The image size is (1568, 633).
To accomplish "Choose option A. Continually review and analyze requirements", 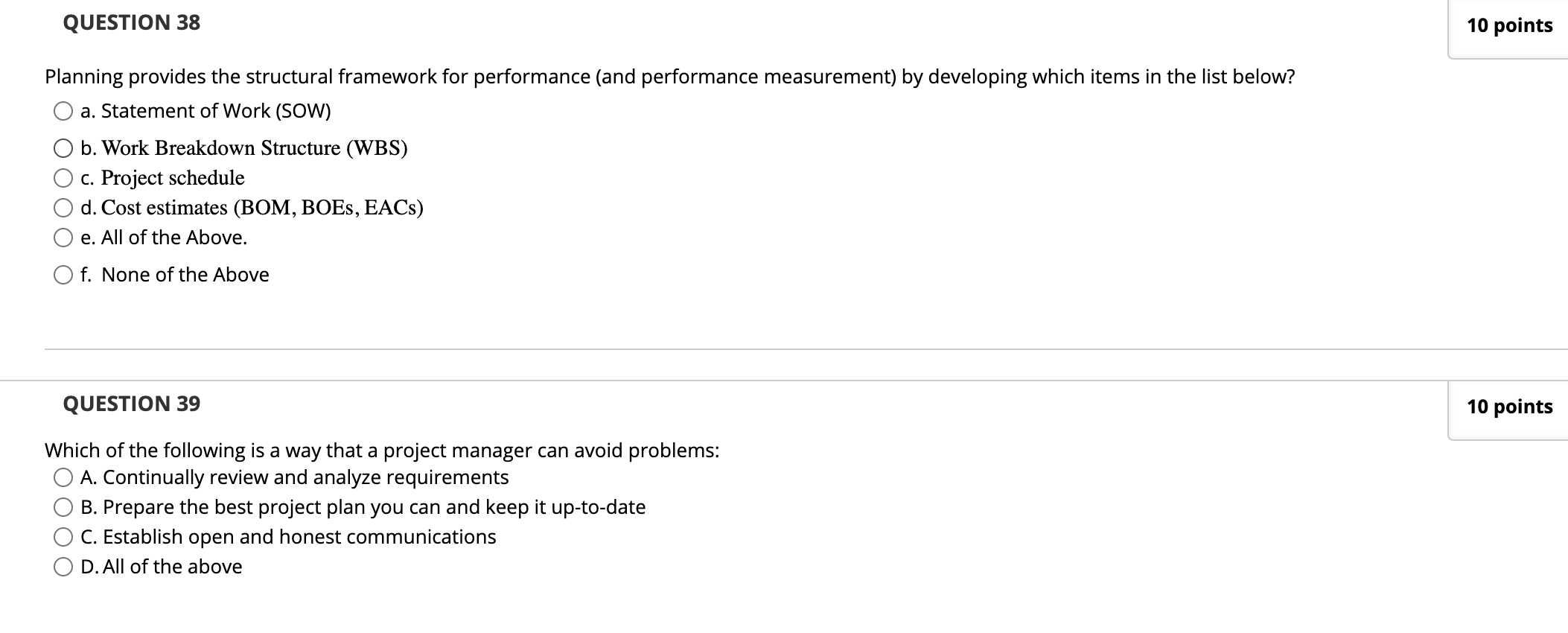I will [x=63, y=477].
